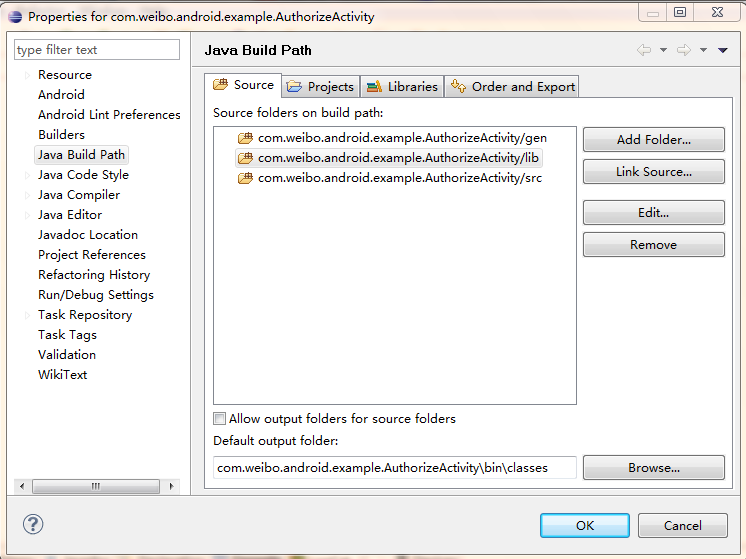This screenshot has width=746, height=559.
Task: Expand the Task Repository node
Action: (x=27, y=315)
